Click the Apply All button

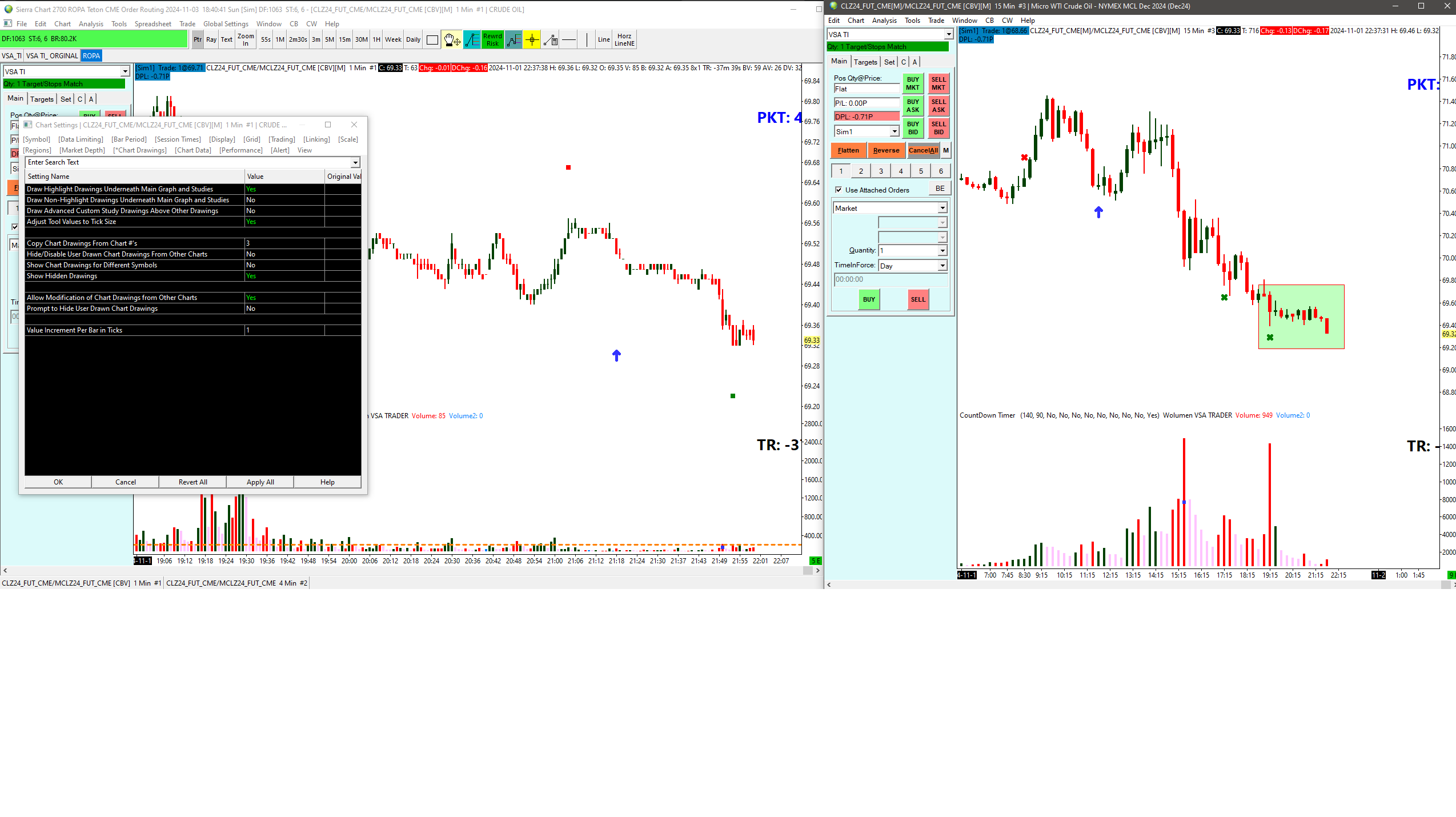pos(260,482)
